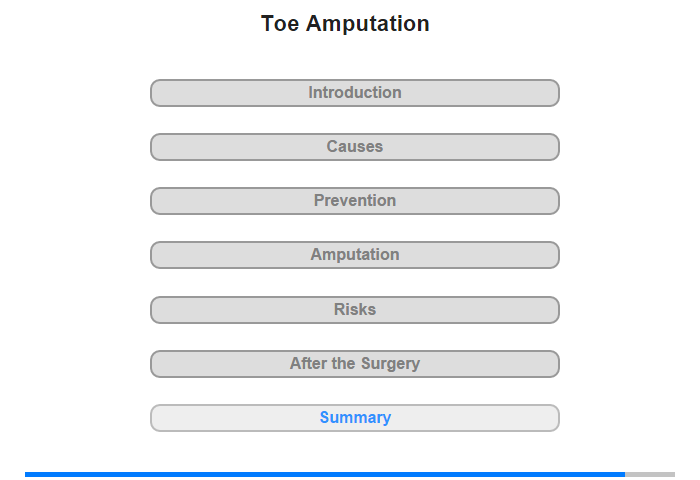Click the After the Surgery label text
This screenshot has width=700, height=480.
point(355,363)
